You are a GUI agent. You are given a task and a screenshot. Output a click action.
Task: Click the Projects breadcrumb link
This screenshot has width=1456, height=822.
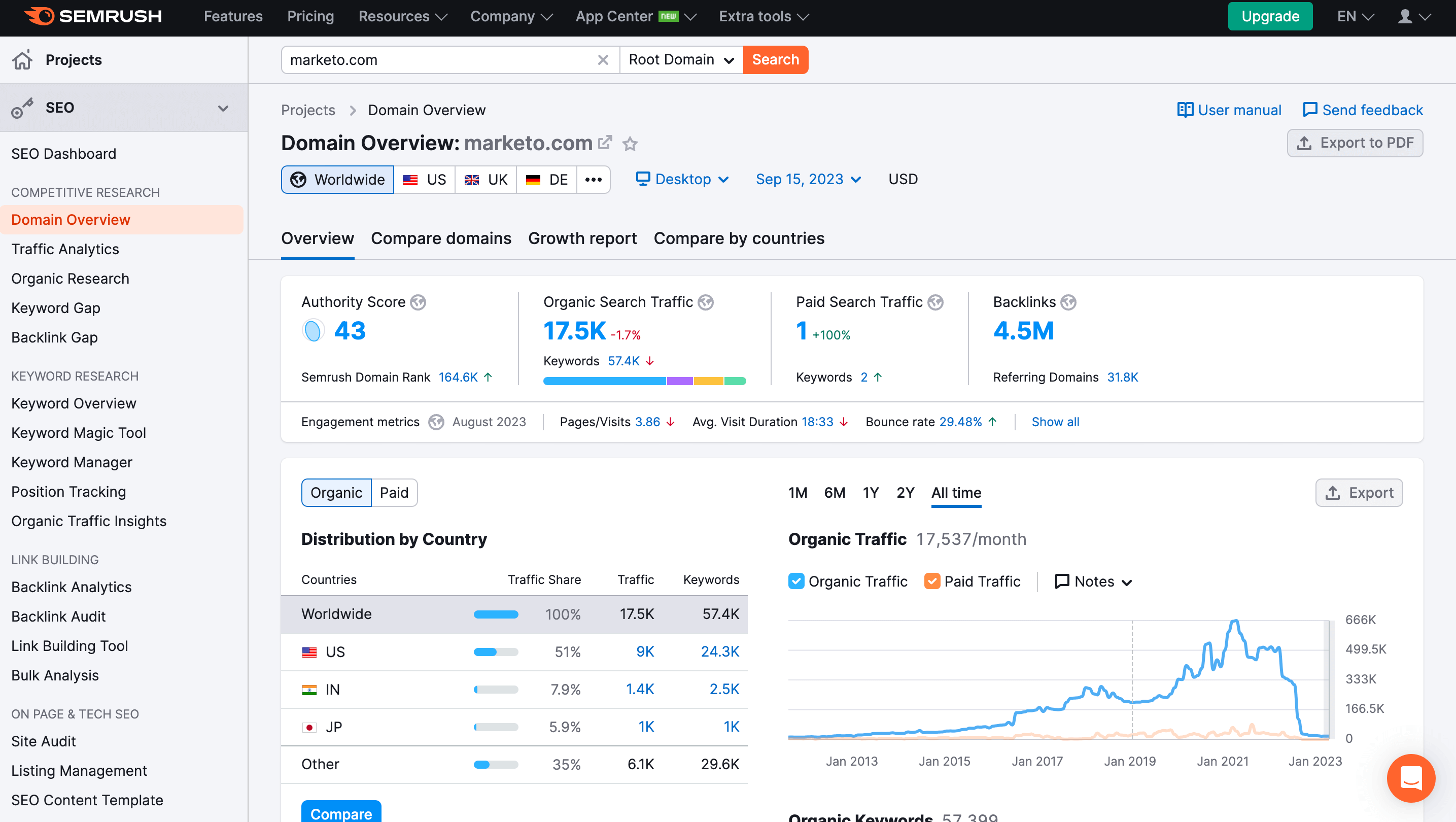point(308,110)
